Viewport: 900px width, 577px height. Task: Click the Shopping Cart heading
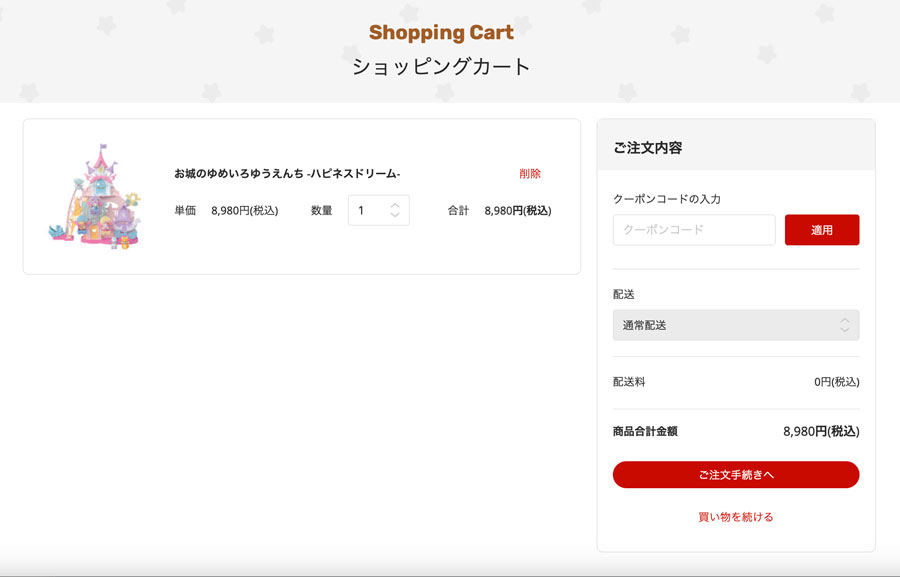(x=441, y=32)
